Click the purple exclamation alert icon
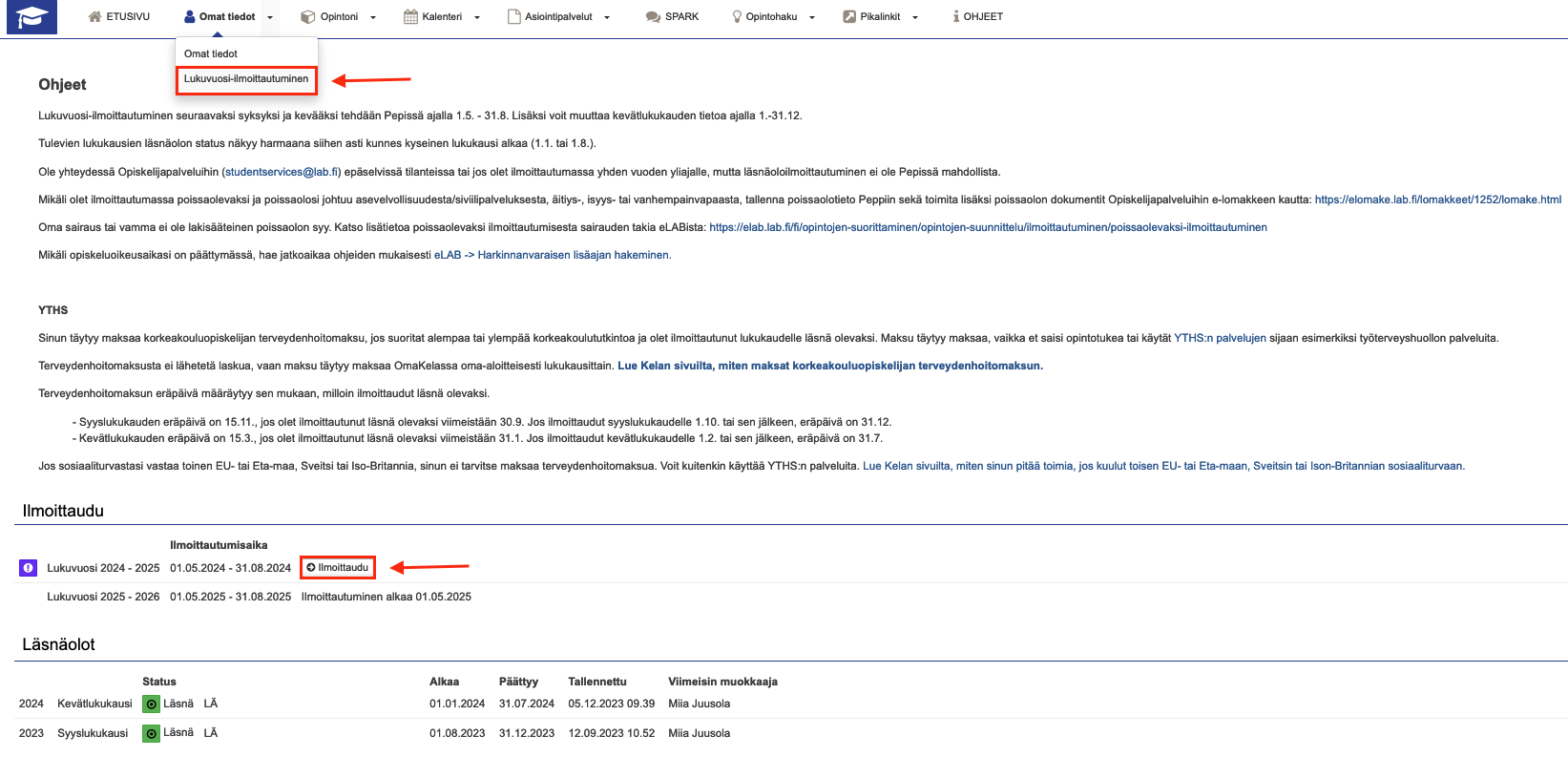The width and height of the screenshot is (1568, 757). click(x=28, y=568)
